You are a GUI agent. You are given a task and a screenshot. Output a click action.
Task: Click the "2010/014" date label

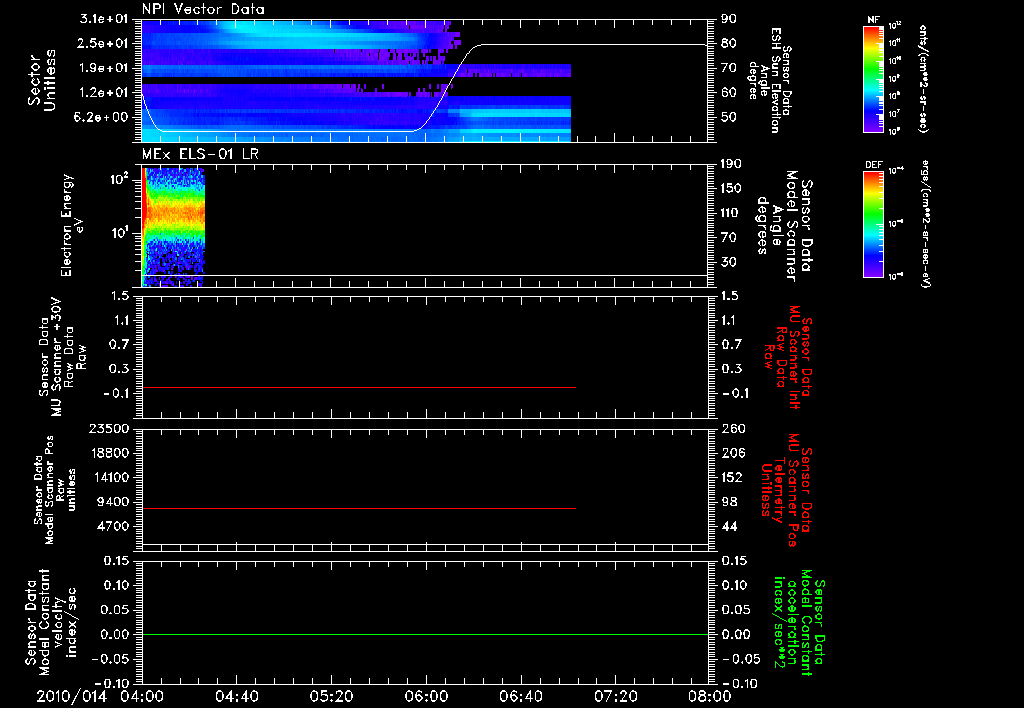click(71, 696)
